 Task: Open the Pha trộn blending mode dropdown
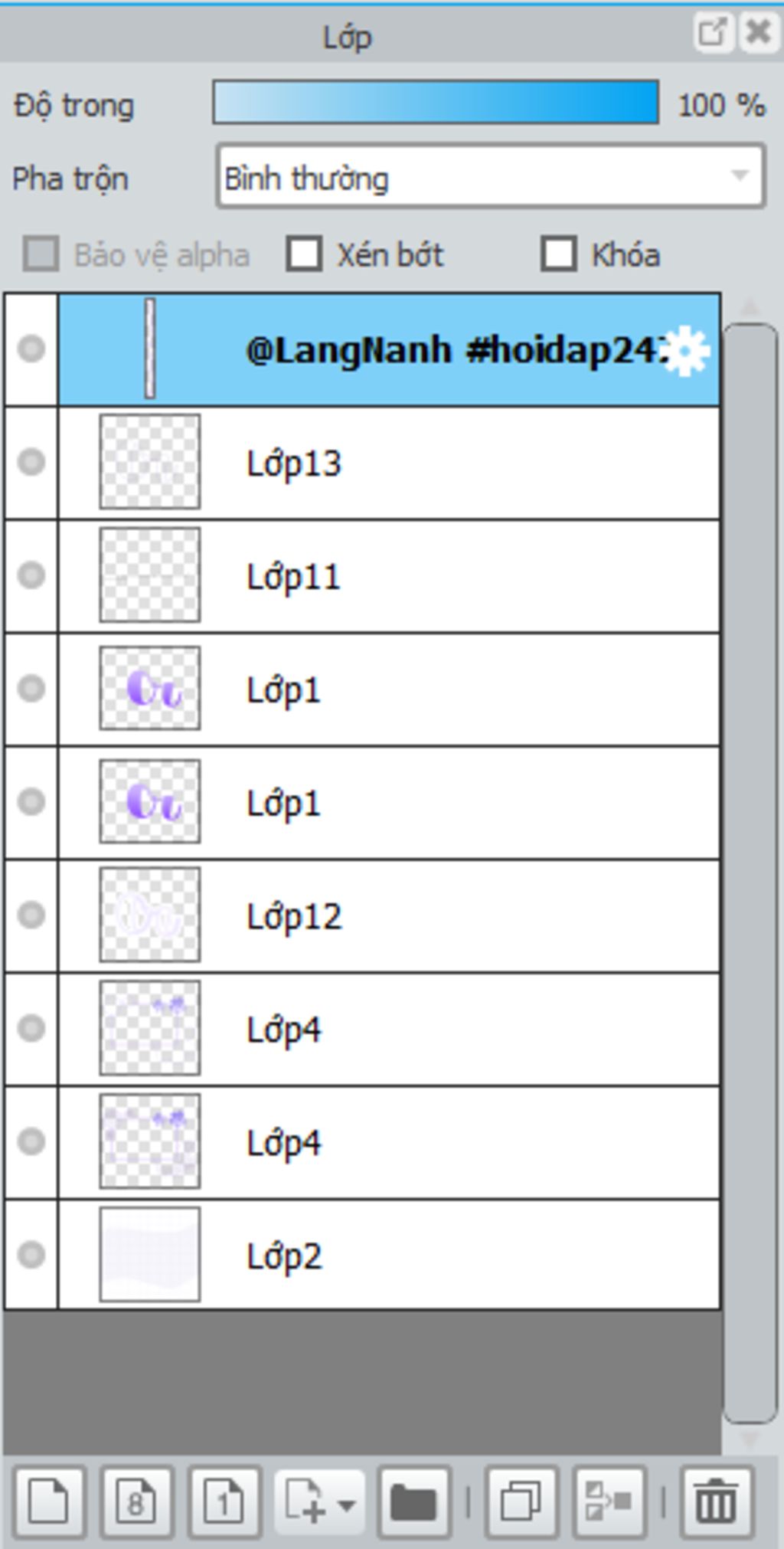[491, 176]
